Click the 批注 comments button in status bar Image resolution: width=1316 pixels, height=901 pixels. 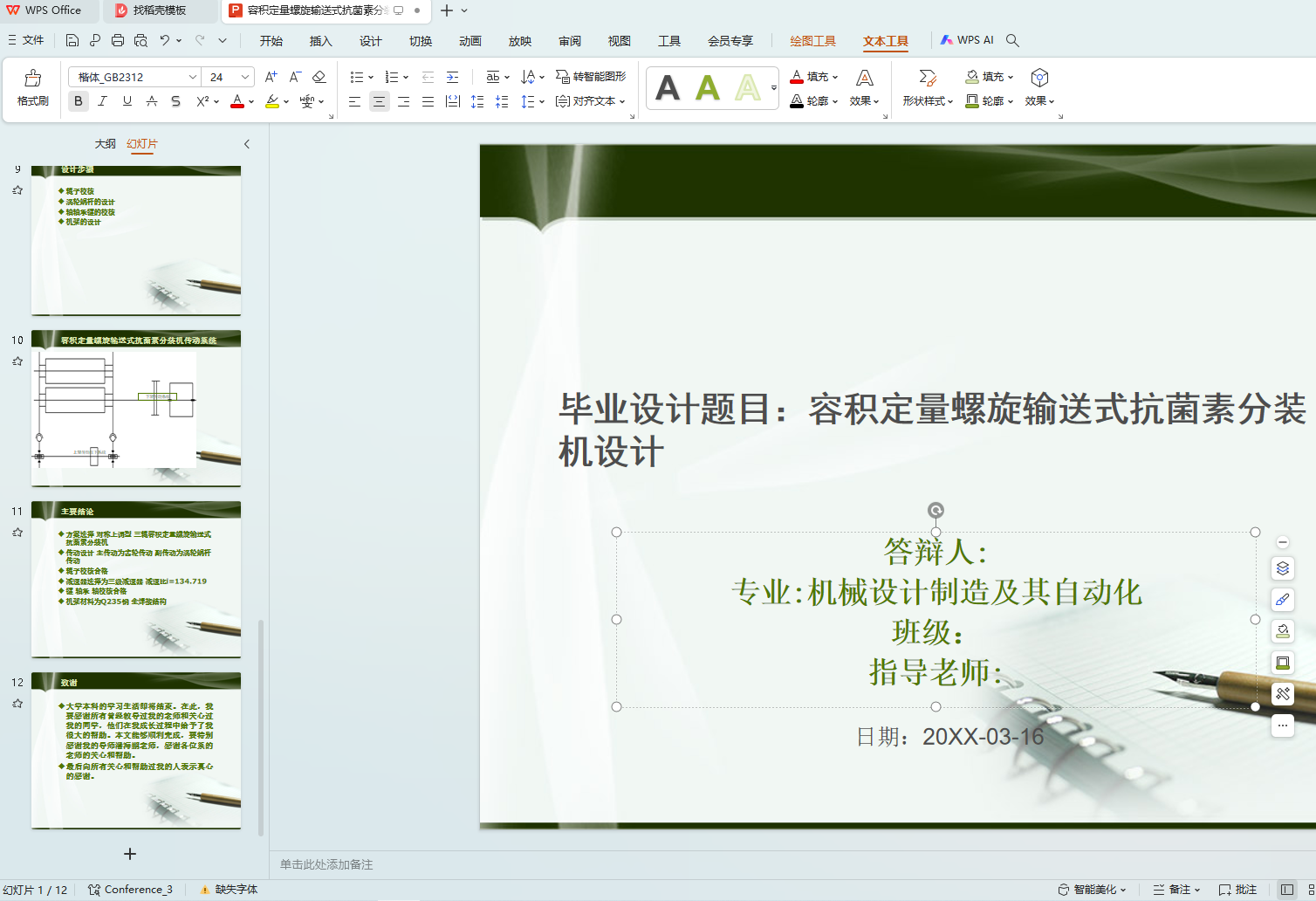tap(1237, 890)
